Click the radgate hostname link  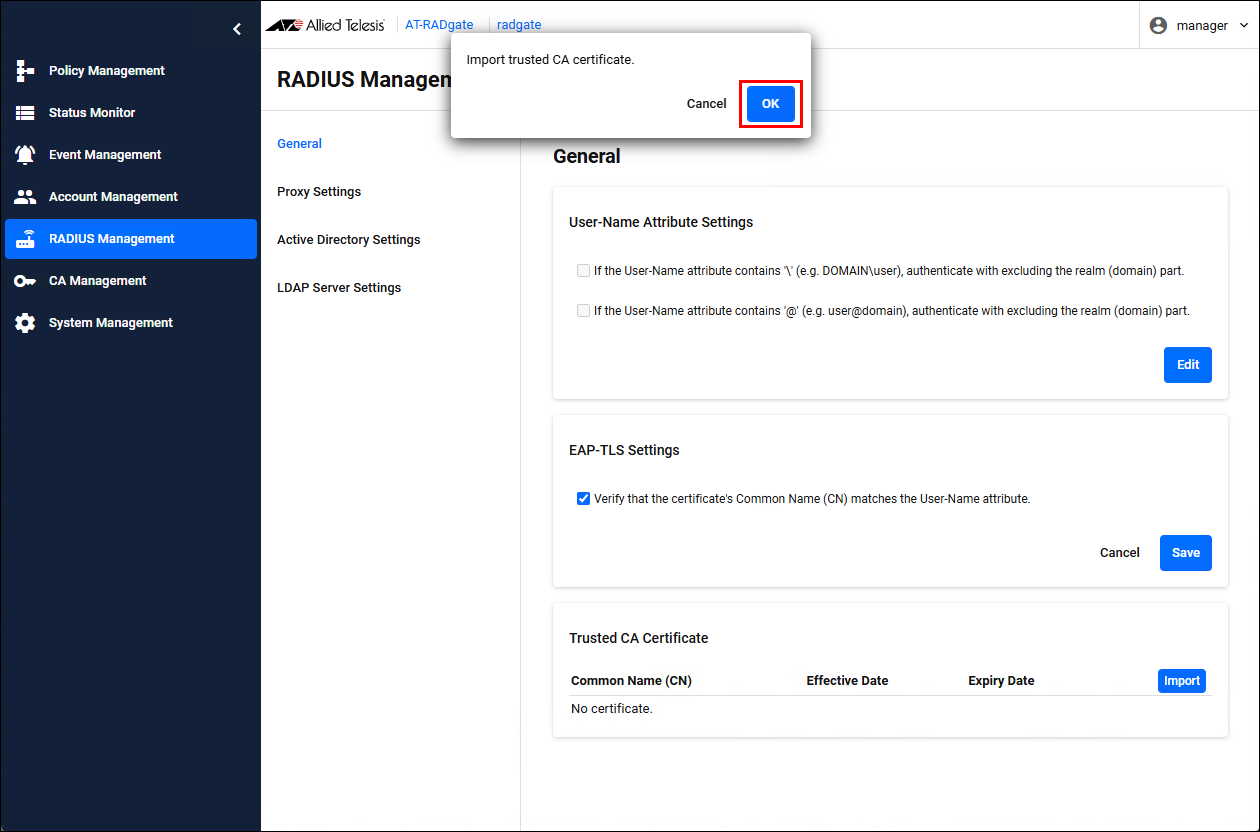pyautogui.click(x=519, y=25)
